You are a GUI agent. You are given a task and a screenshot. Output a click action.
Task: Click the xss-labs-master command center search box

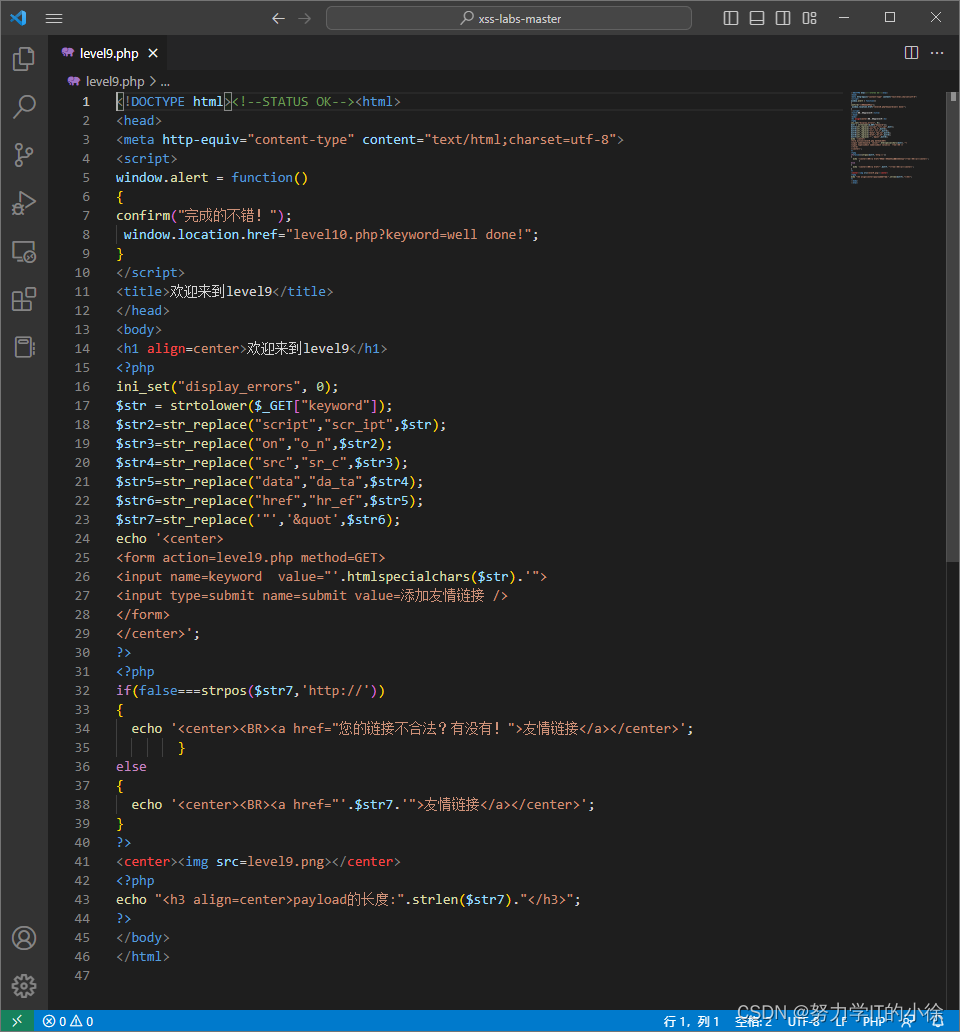pyautogui.click(x=509, y=18)
